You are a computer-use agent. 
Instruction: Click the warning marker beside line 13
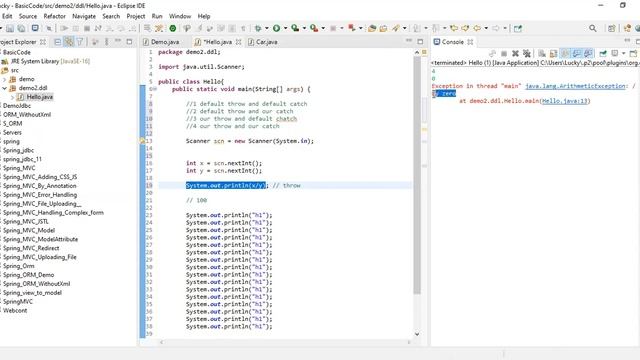[142, 141]
